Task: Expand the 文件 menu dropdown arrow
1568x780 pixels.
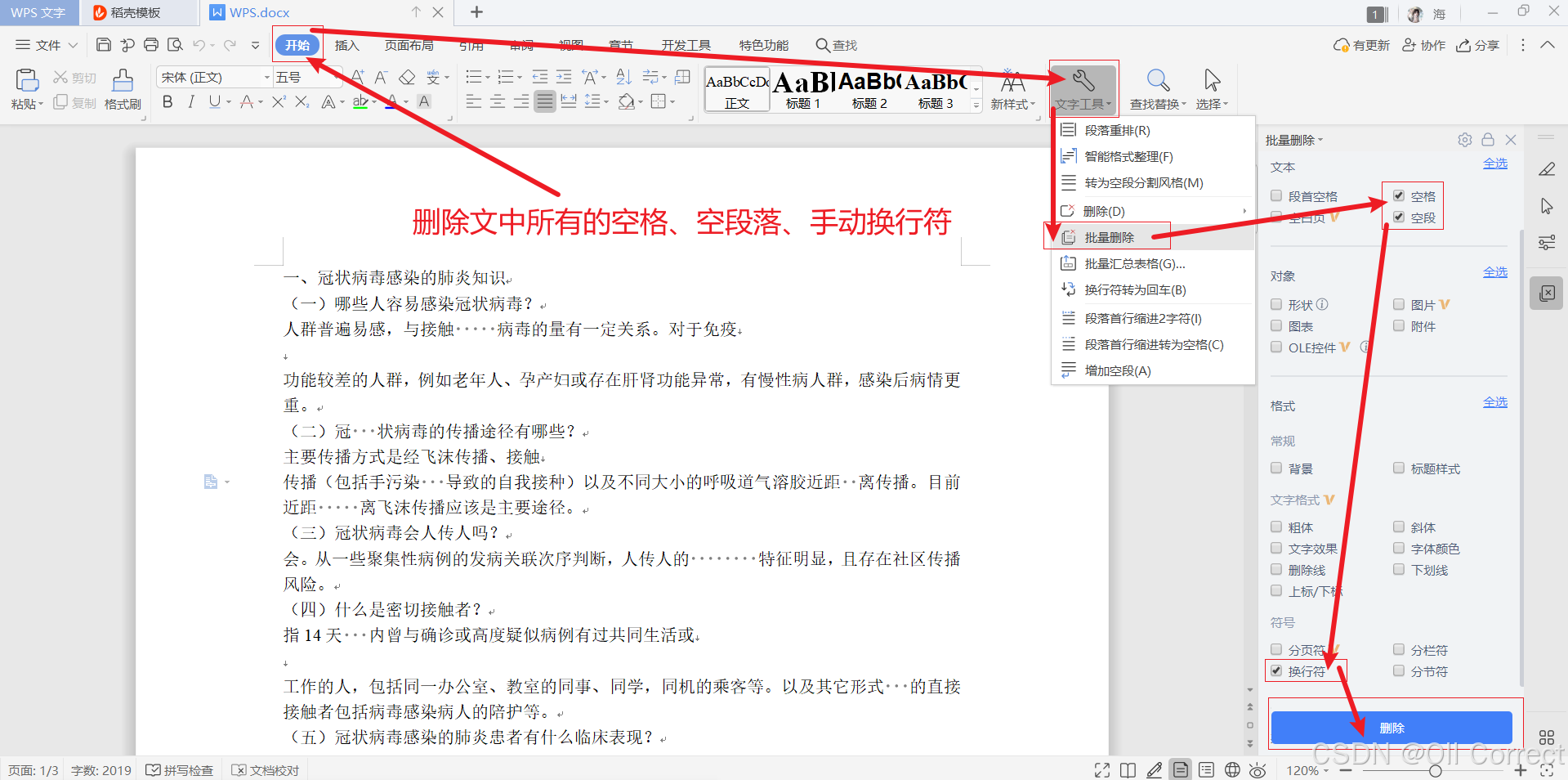Action: (73, 45)
